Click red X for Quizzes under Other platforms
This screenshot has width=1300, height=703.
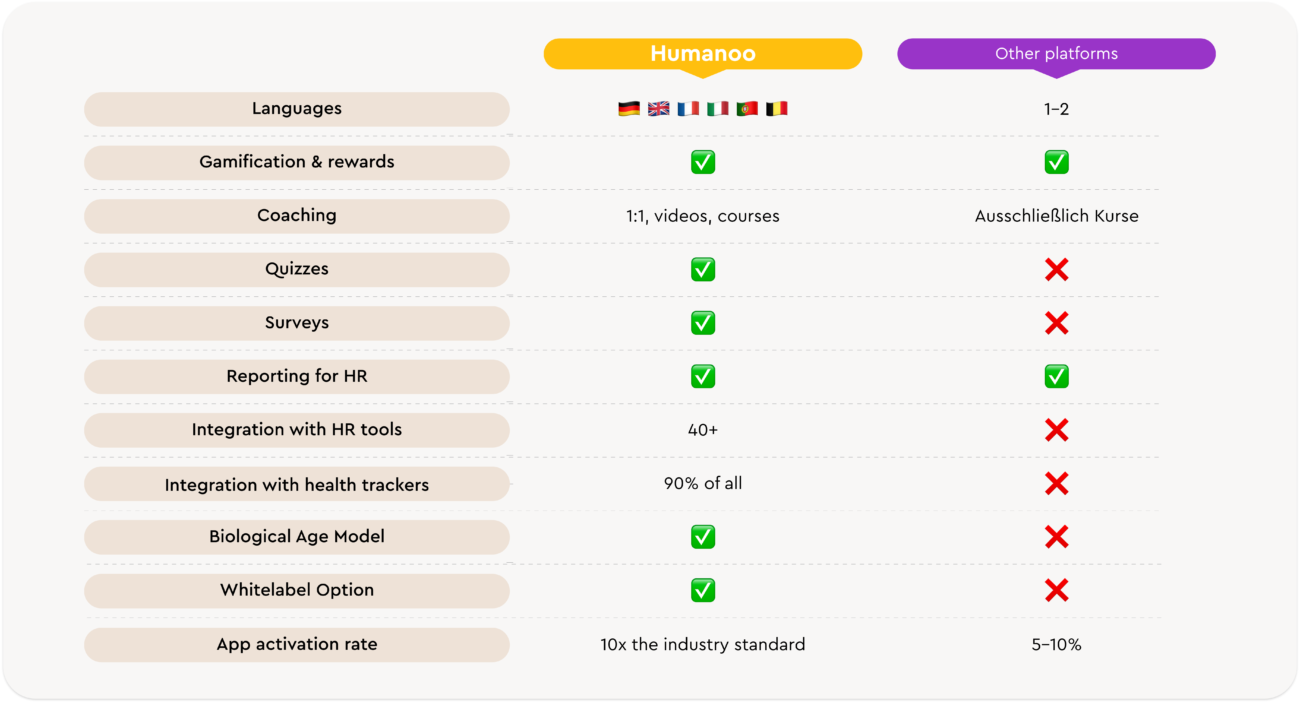coord(1056,269)
